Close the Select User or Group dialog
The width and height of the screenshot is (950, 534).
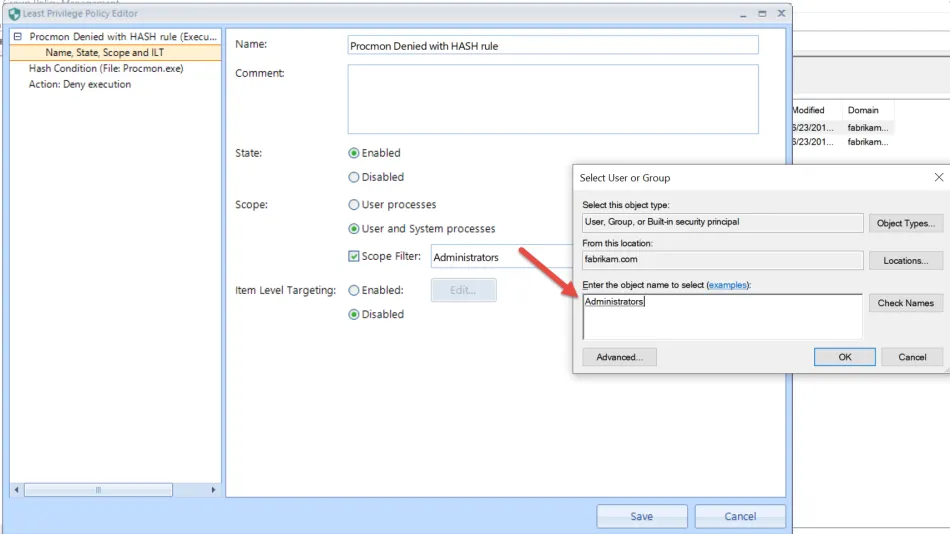tap(938, 177)
